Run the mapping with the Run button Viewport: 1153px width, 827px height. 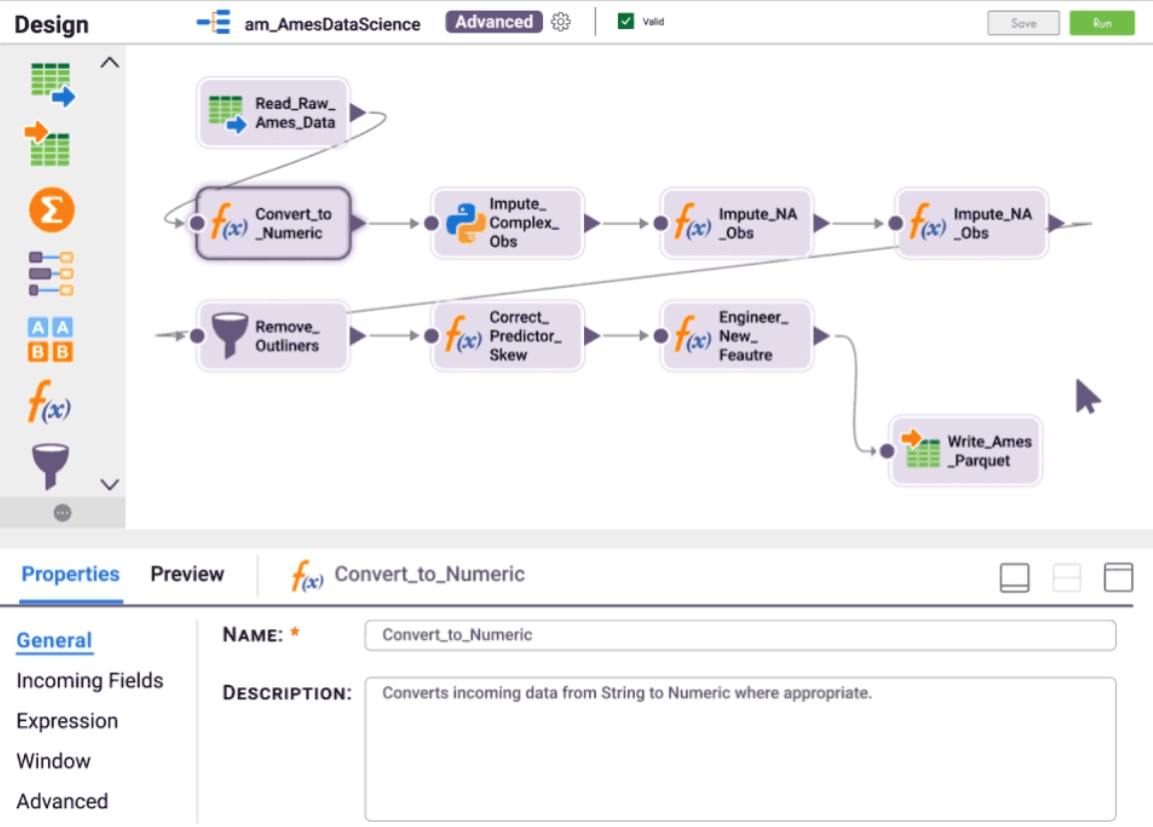[x=1102, y=23]
